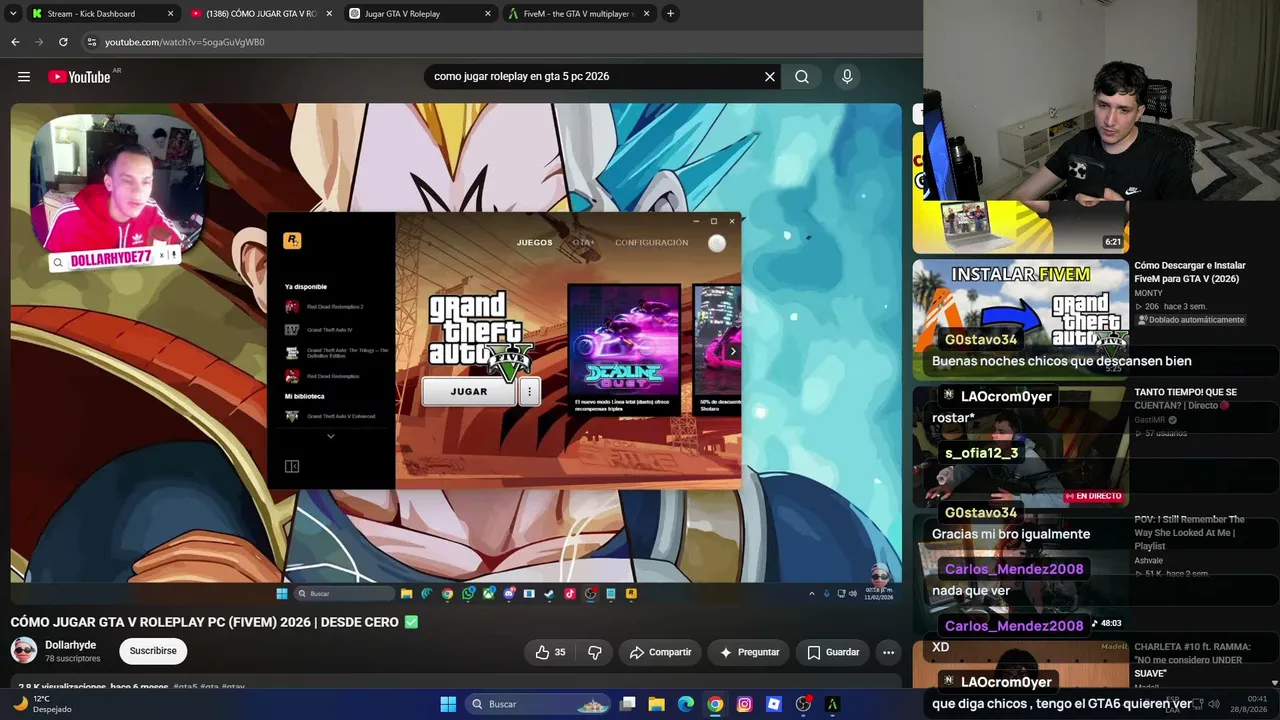This screenshot has width=1280, height=720.
Task: Select CONFIGURACIÓN in Rockstar launcher
Action: click(651, 243)
